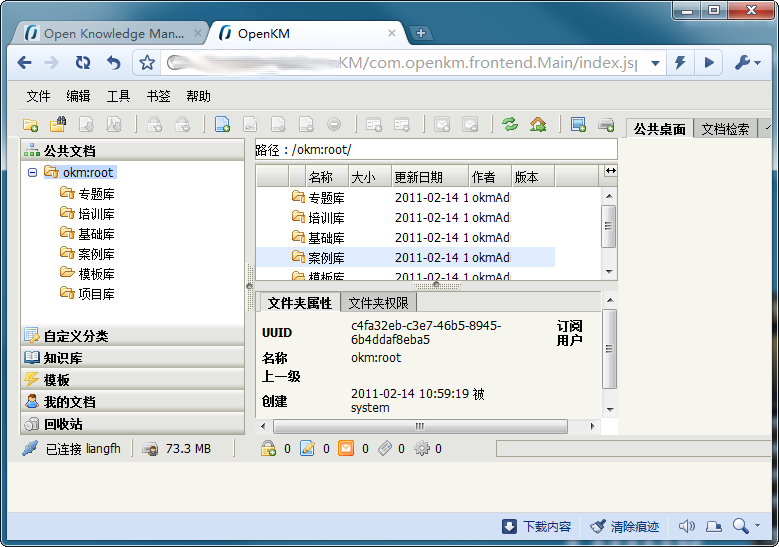Click the Download document toolbar icon
779x547 pixels.
86,124
